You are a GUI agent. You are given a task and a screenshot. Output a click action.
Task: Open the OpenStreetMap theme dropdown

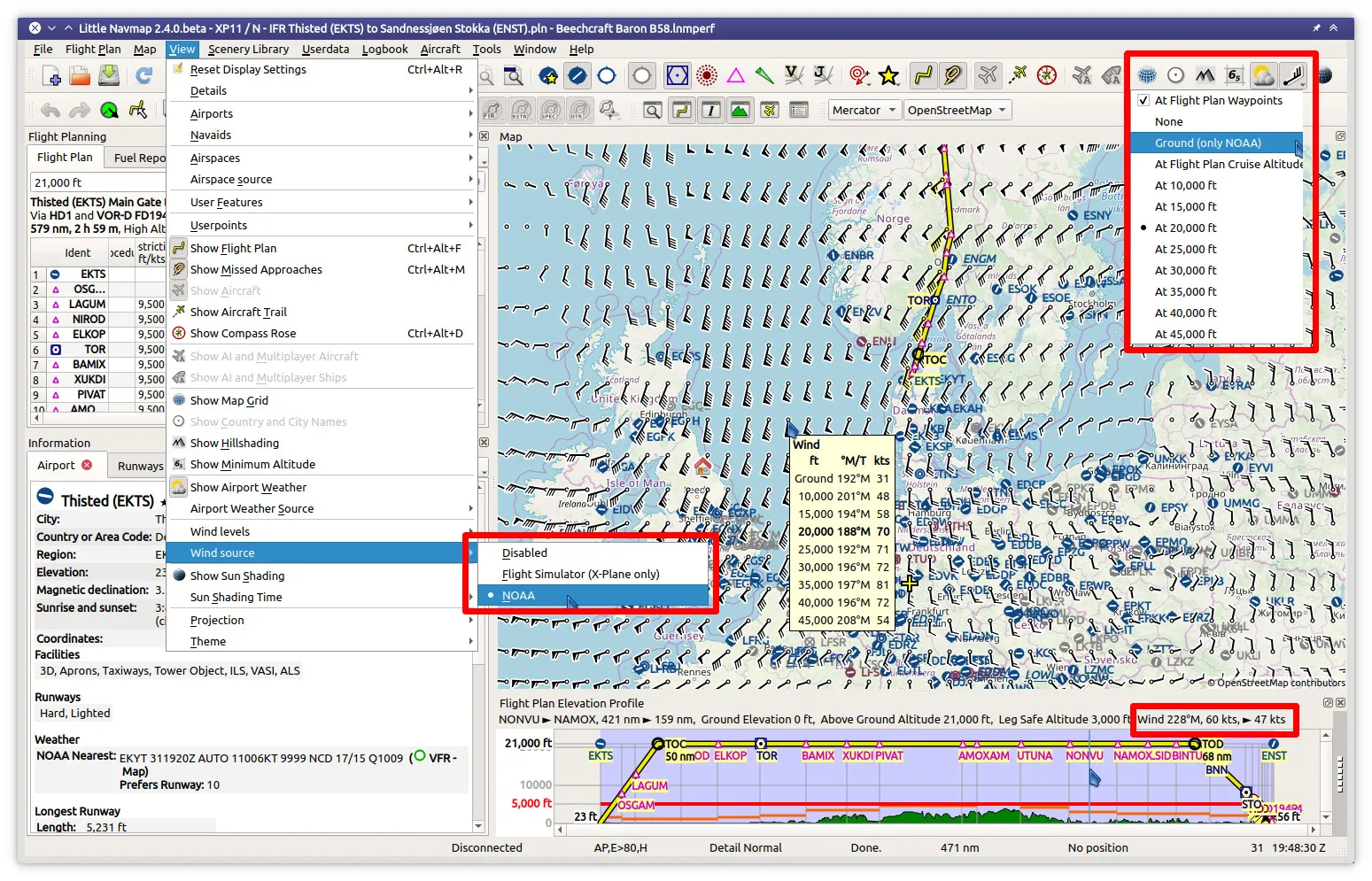(x=957, y=111)
